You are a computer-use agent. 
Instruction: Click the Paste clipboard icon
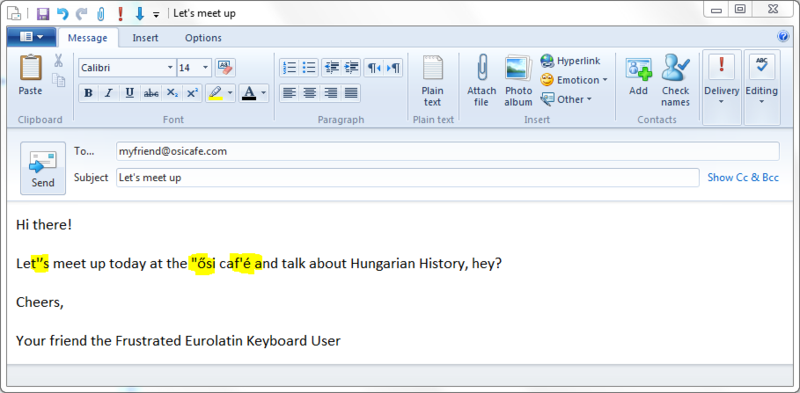30,68
